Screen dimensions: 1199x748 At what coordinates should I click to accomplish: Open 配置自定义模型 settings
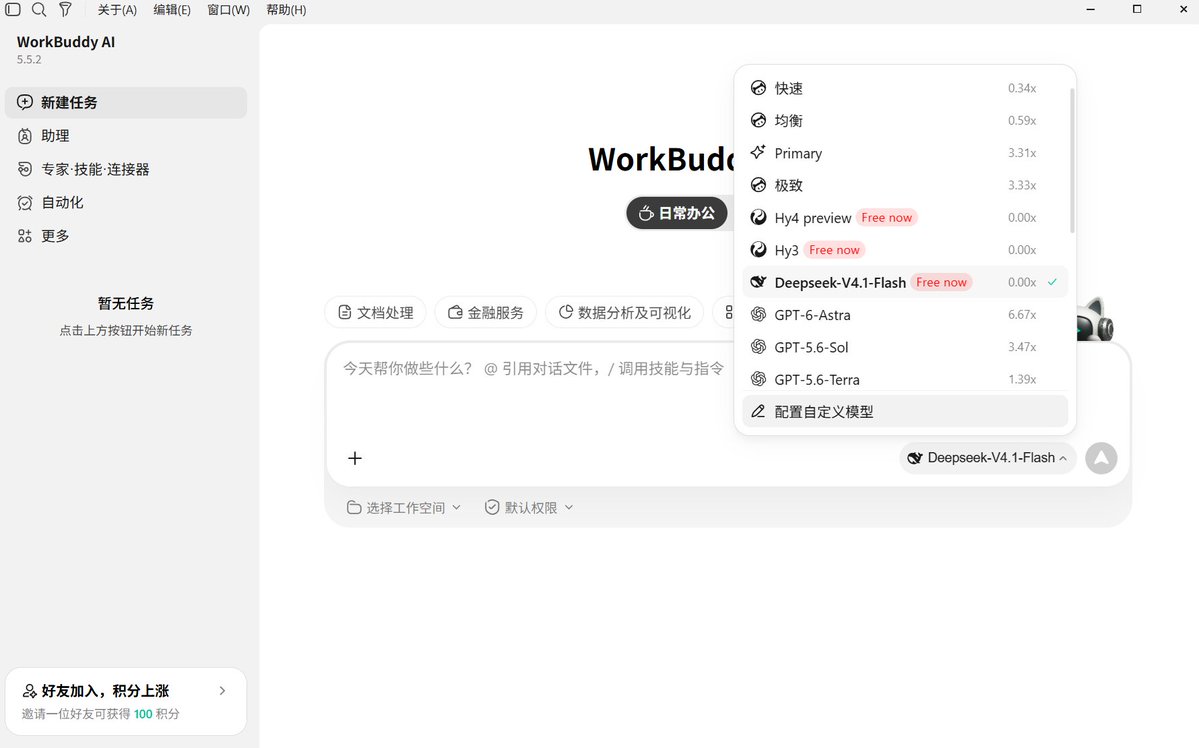pyautogui.click(x=905, y=411)
